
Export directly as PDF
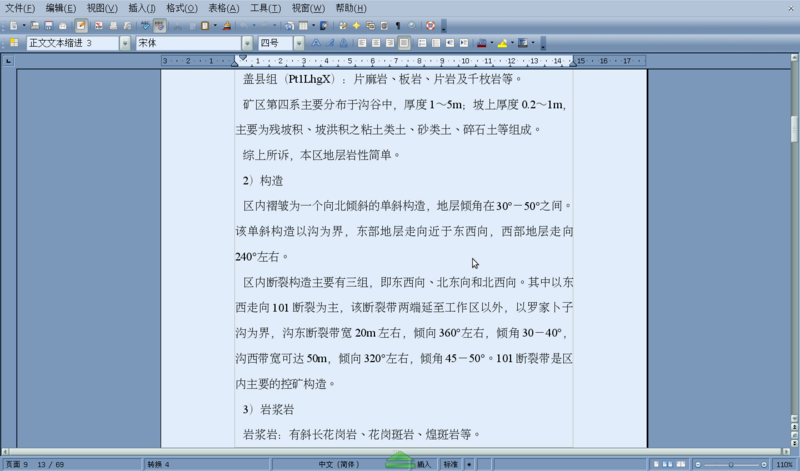tap(99, 26)
